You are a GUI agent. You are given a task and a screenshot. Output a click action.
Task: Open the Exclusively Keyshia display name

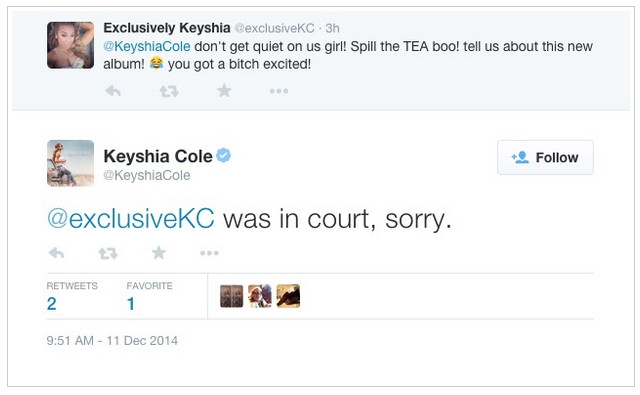pyautogui.click(x=167, y=28)
